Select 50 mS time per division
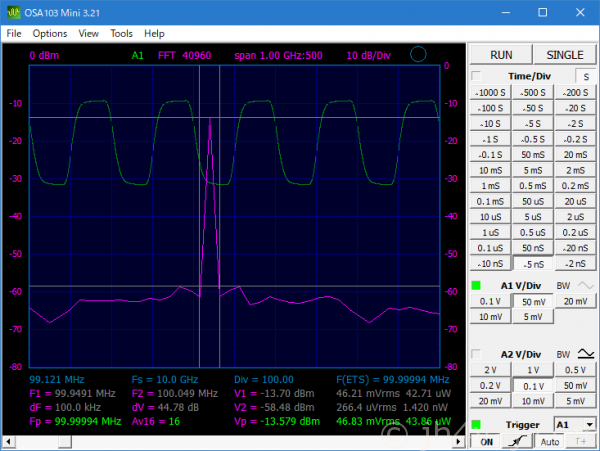Screen dimensions: 600x451 click(533, 155)
